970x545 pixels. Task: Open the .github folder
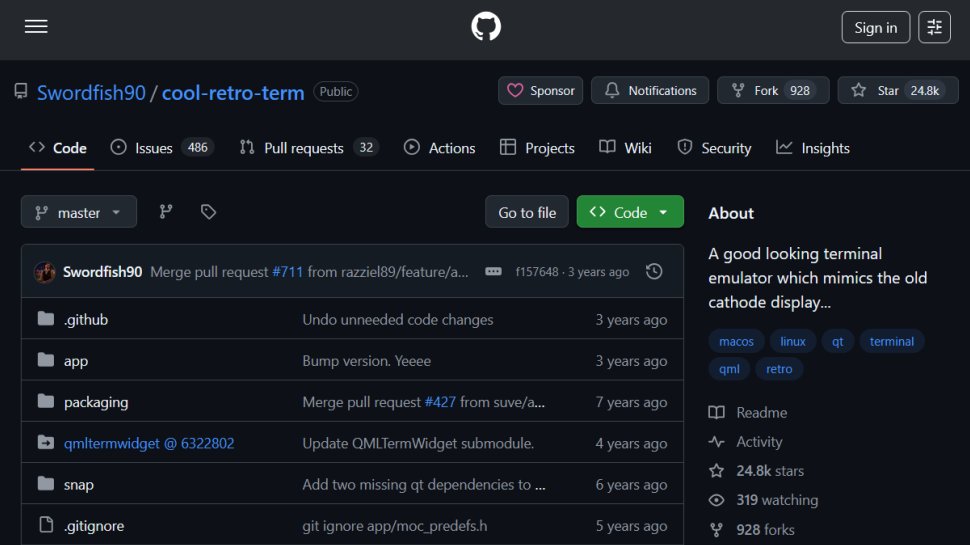pyautogui.click(x=86, y=319)
